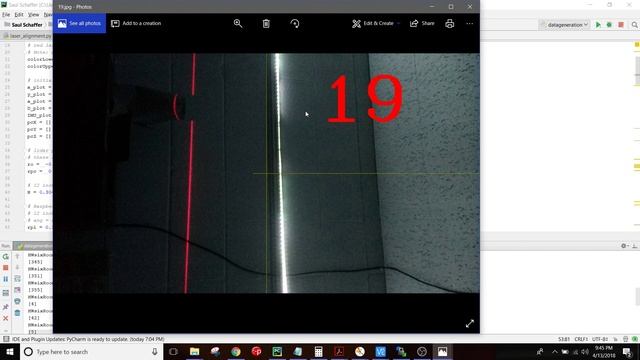Stop execution with the red square in PyCharm toolbar

pyautogui.click(x=621, y=24)
